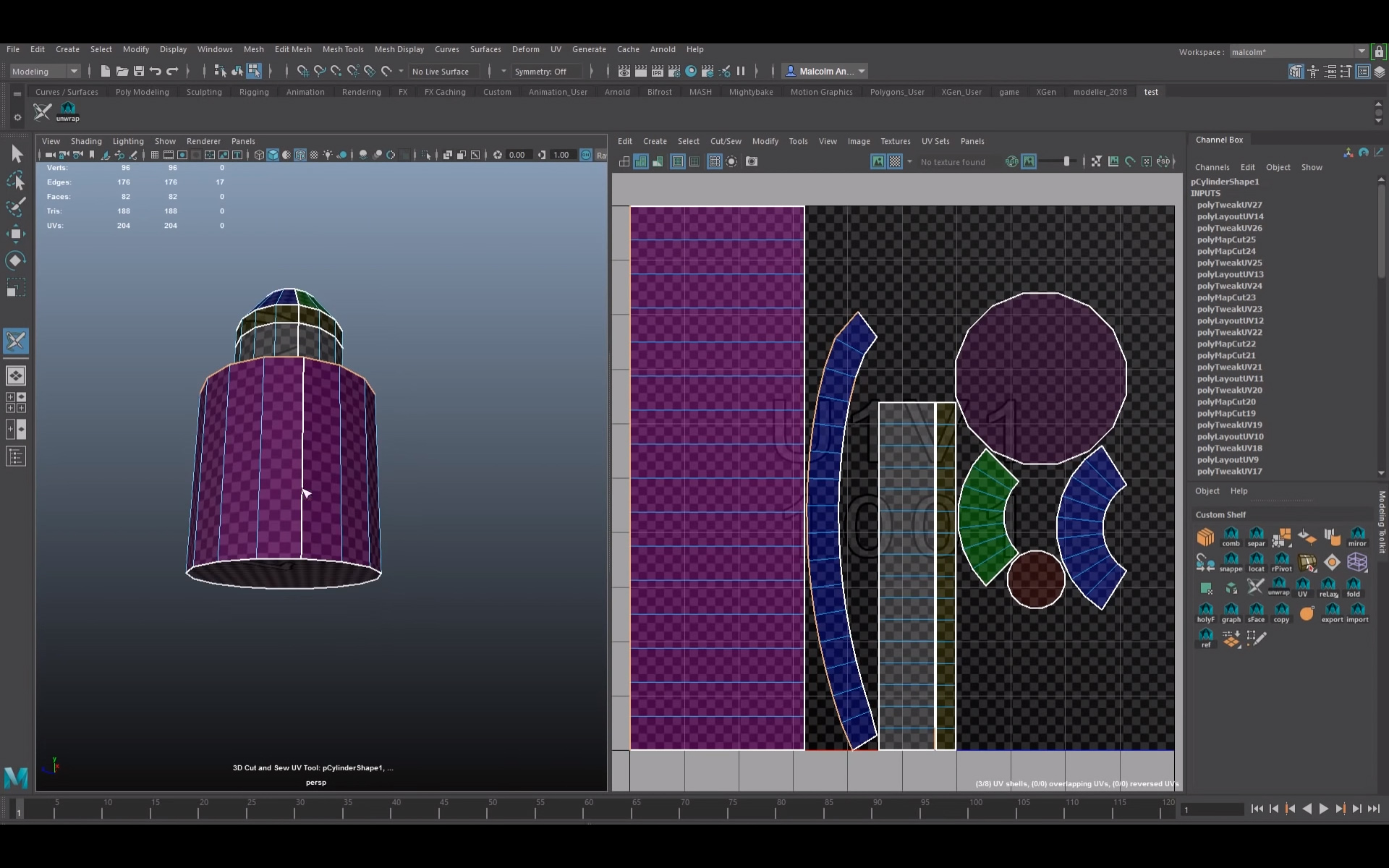Click the current frame field showing 1
This screenshot has height=868, width=1389.
(x=1212, y=809)
